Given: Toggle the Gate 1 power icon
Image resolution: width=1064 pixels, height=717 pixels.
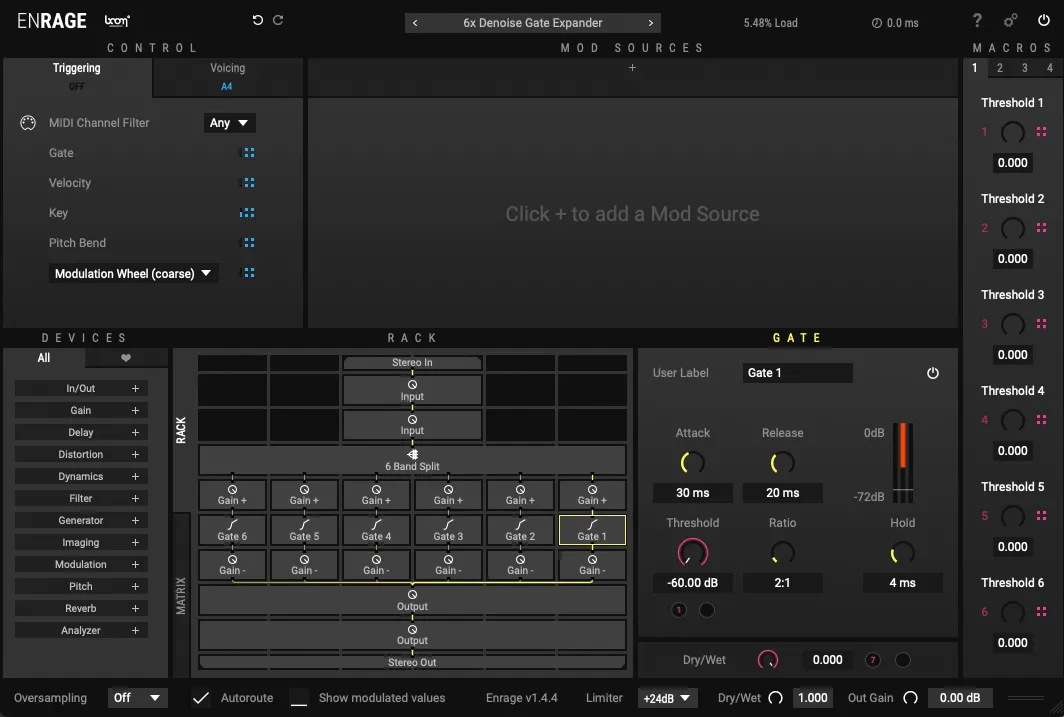Looking at the screenshot, I should click(x=933, y=373).
